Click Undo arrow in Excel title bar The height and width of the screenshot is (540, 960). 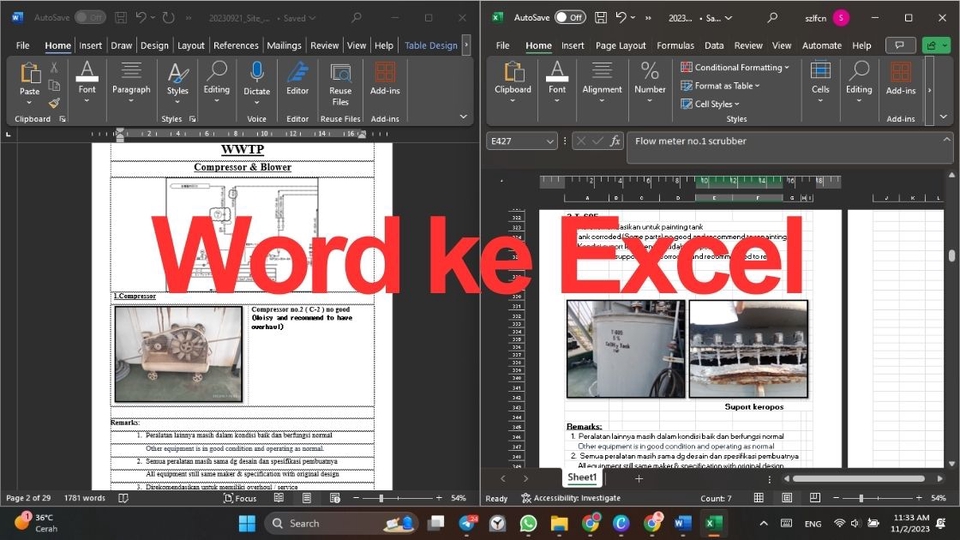(x=621, y=18)
